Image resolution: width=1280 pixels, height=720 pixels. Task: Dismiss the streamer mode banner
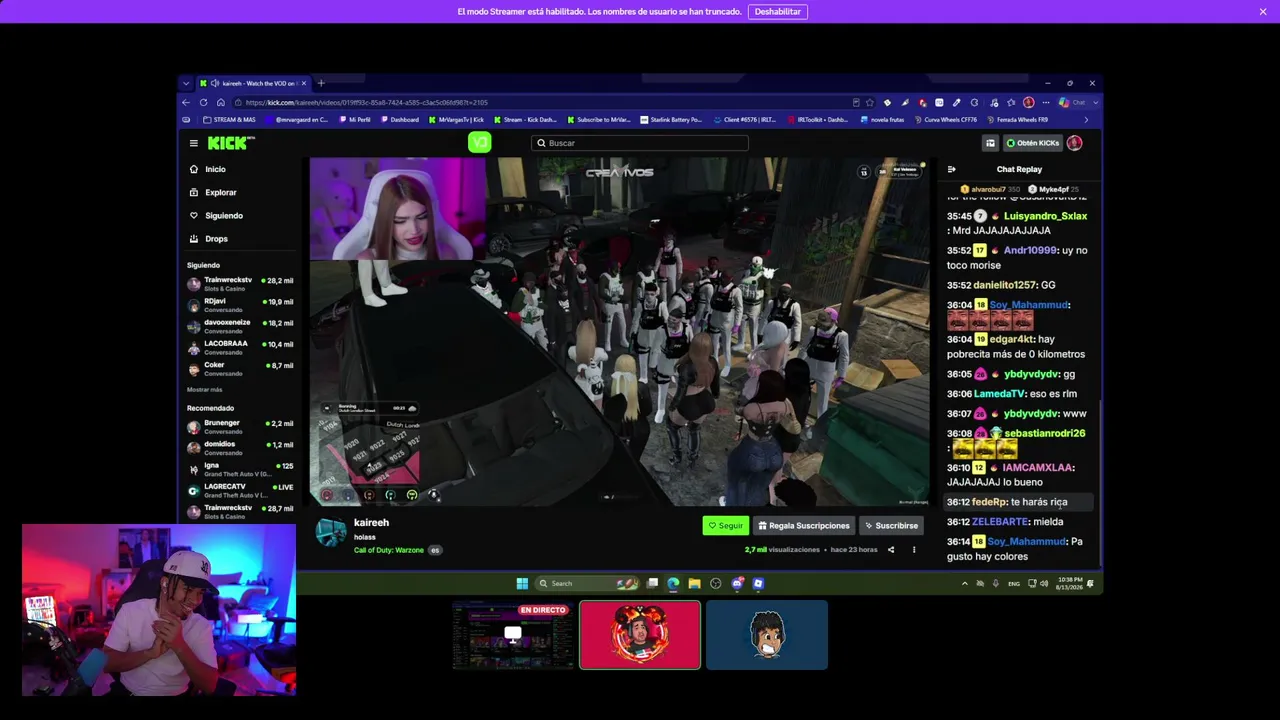(x=1263, y=11)
